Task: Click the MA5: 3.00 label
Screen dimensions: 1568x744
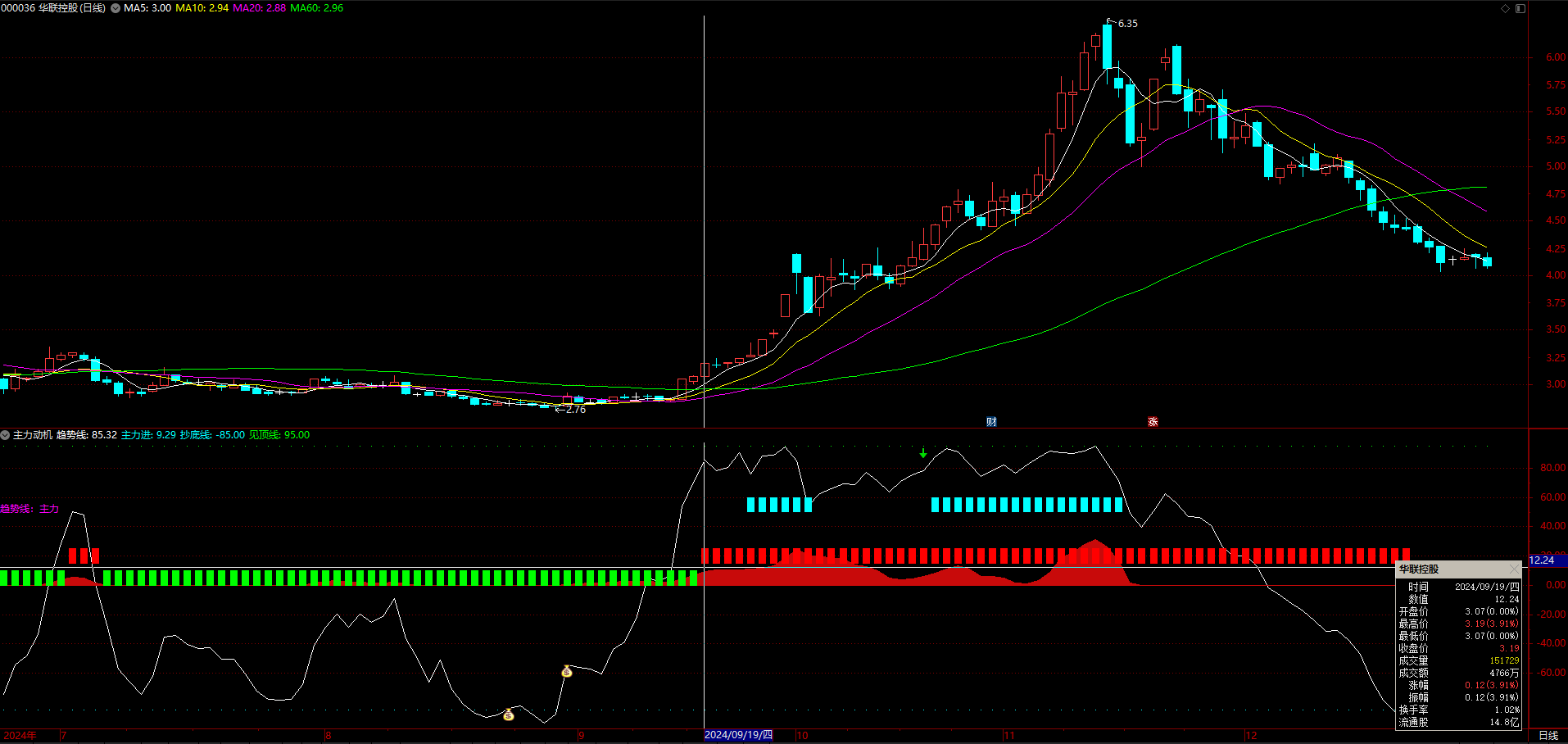Action: pyautogui.click(x=147, y=8)
